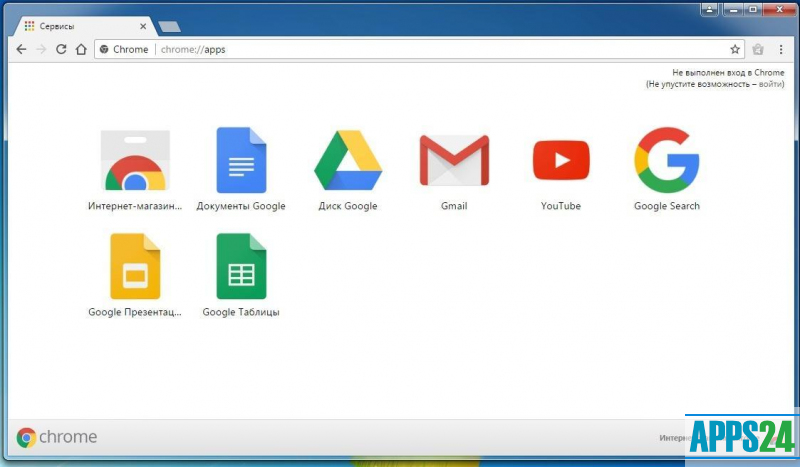Open the Gmail app icon

tap(454, 161)
